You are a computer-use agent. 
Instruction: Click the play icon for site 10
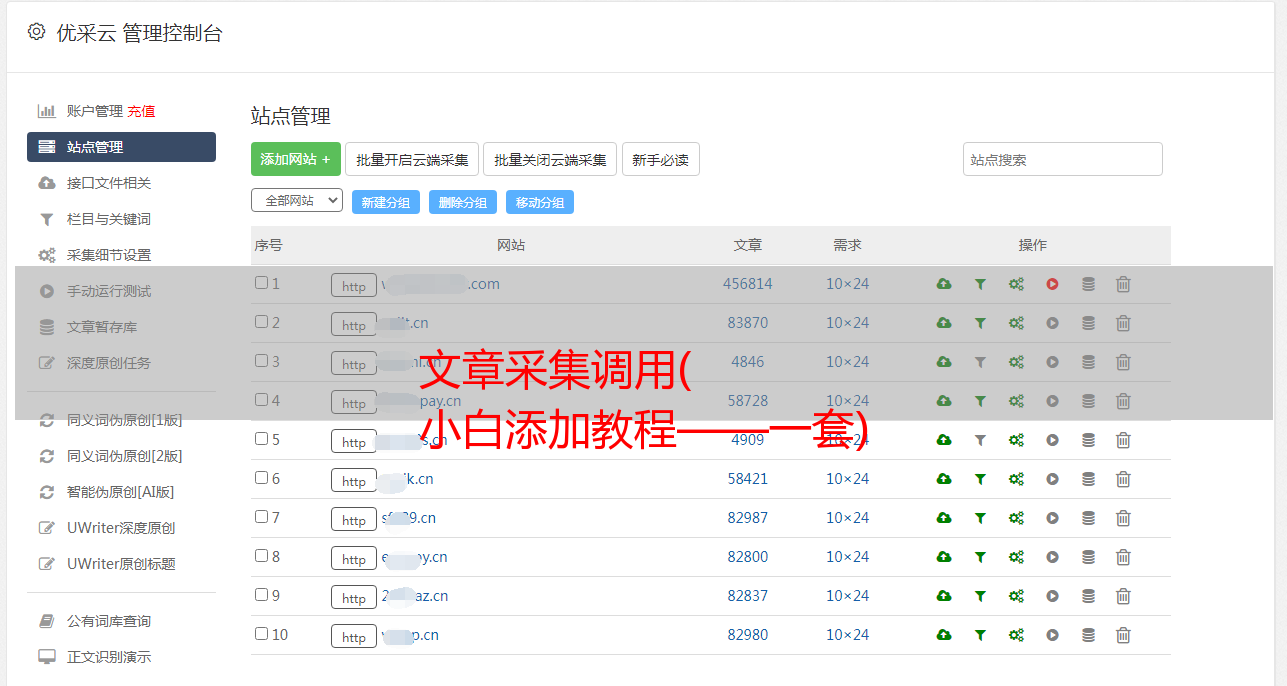pyautogui.click(x=1052, y=635)
